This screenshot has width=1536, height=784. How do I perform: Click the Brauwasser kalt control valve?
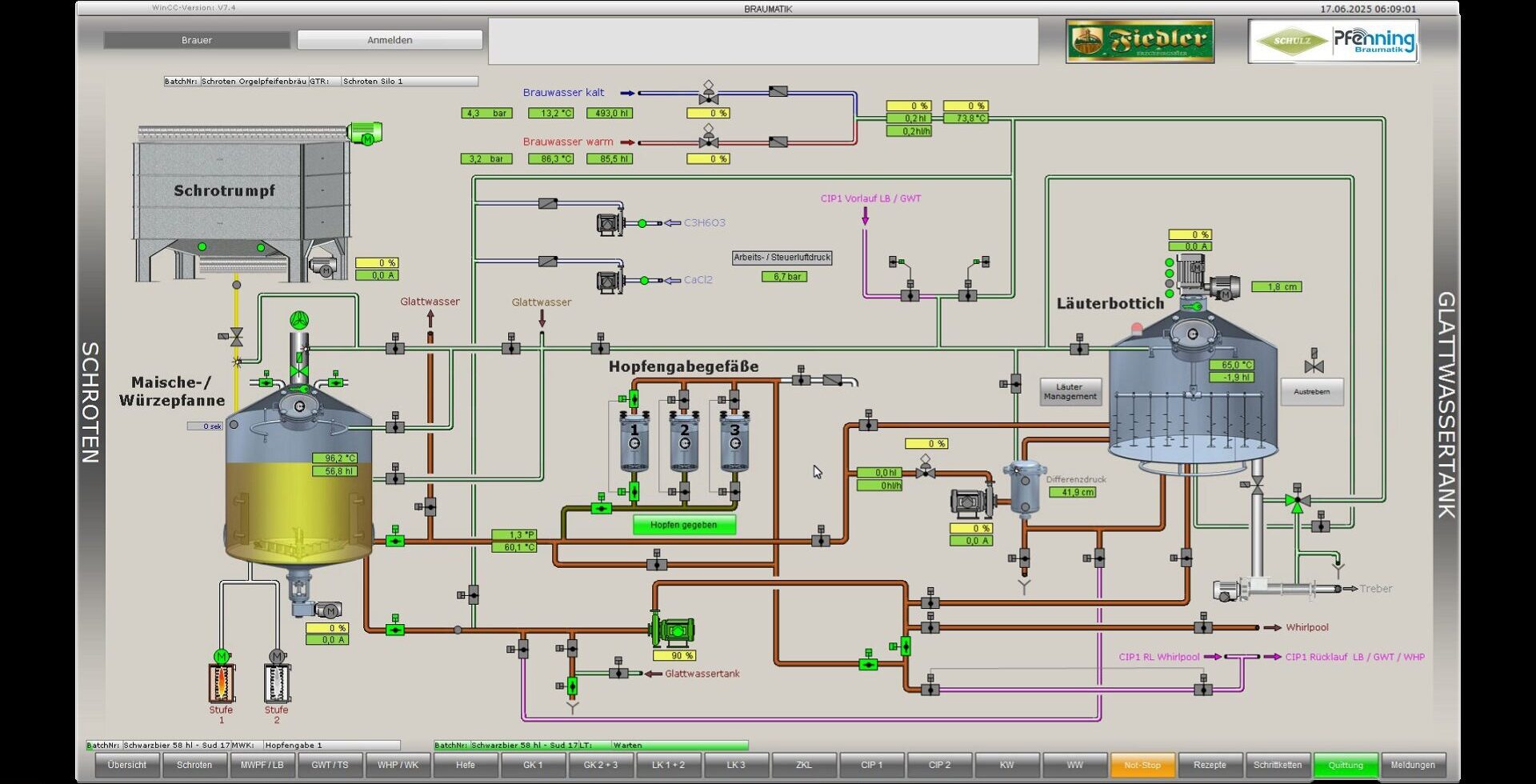click(x=708, y=94)
